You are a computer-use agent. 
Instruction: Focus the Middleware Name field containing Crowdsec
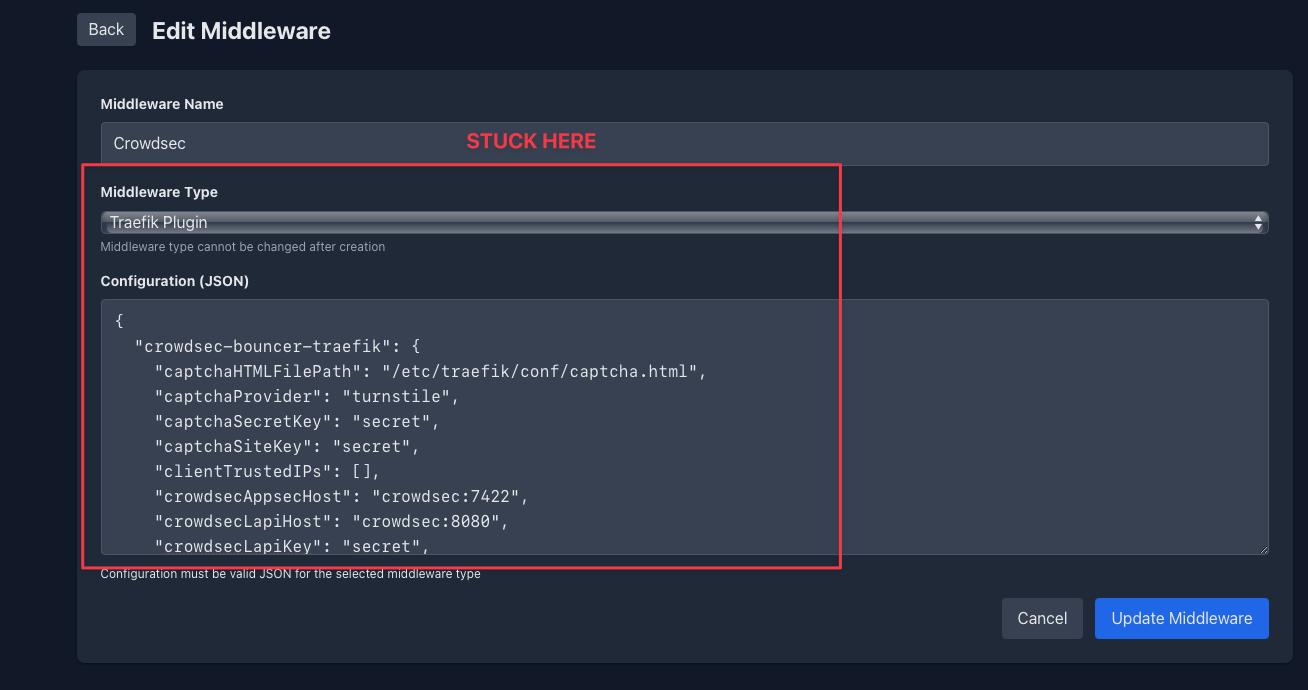tap(684, 143)
